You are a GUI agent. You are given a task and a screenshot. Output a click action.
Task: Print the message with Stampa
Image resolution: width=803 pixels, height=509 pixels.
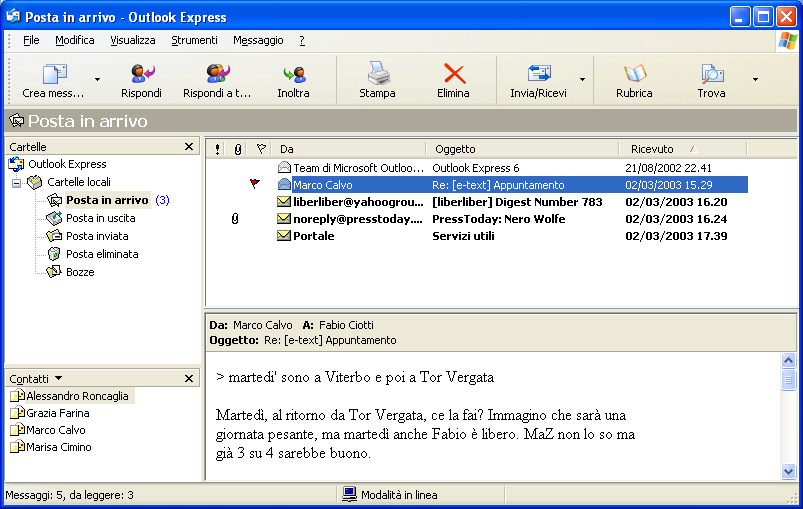(377, 81)
